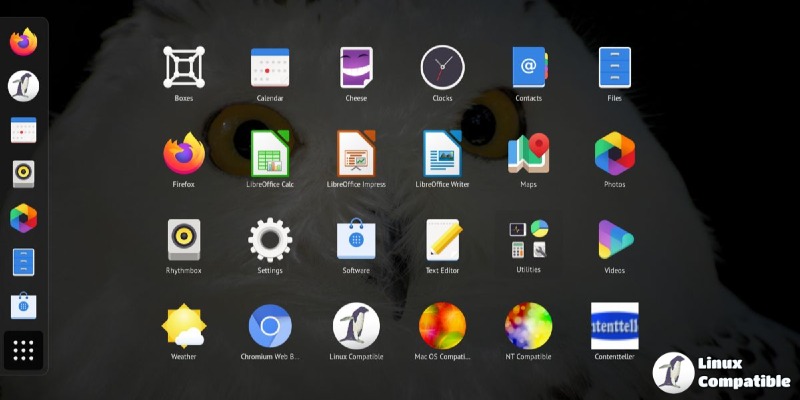800x400 pixels.
Task: Launch Rhythmbox from the app grid
Action: [184, 240]
